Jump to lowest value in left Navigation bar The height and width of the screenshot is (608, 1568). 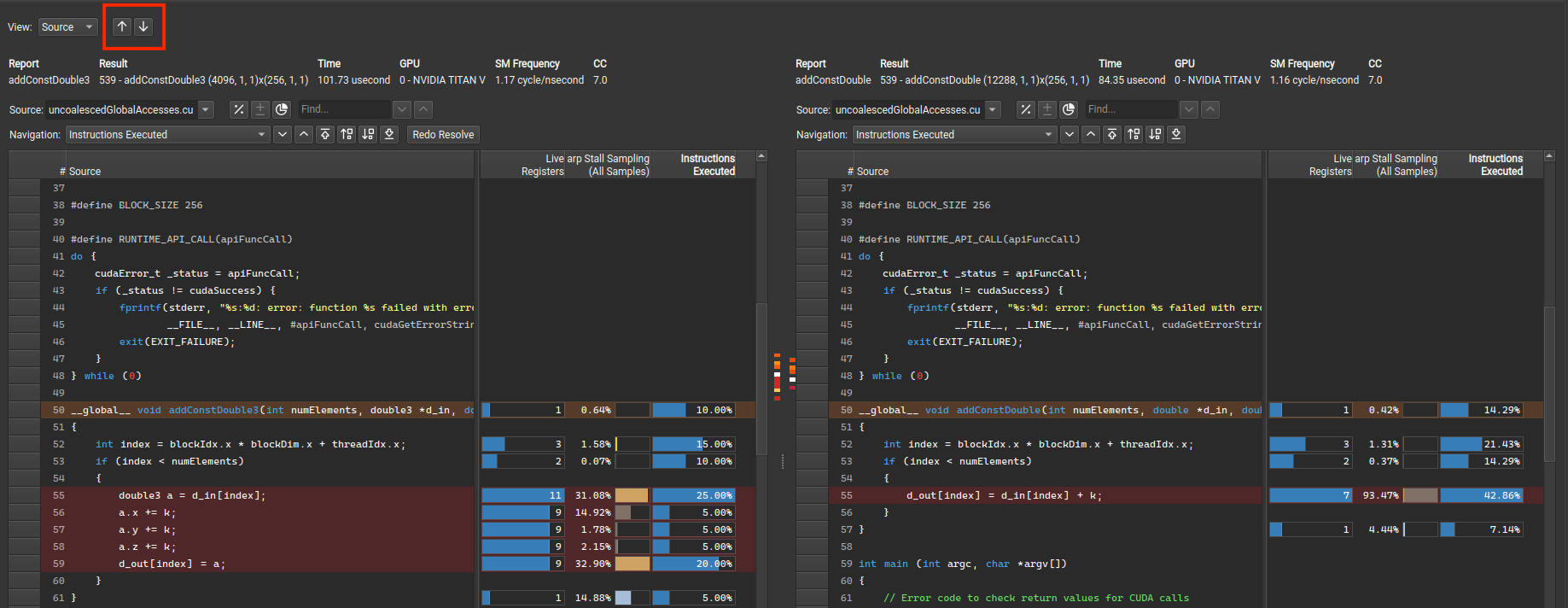(x=389, y=134)
